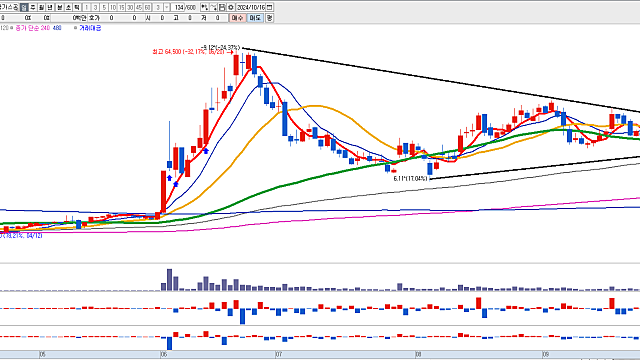640x360 pixels.
Task: Click the 호가 label in quote bar
Action: click(x=94, y=18)
